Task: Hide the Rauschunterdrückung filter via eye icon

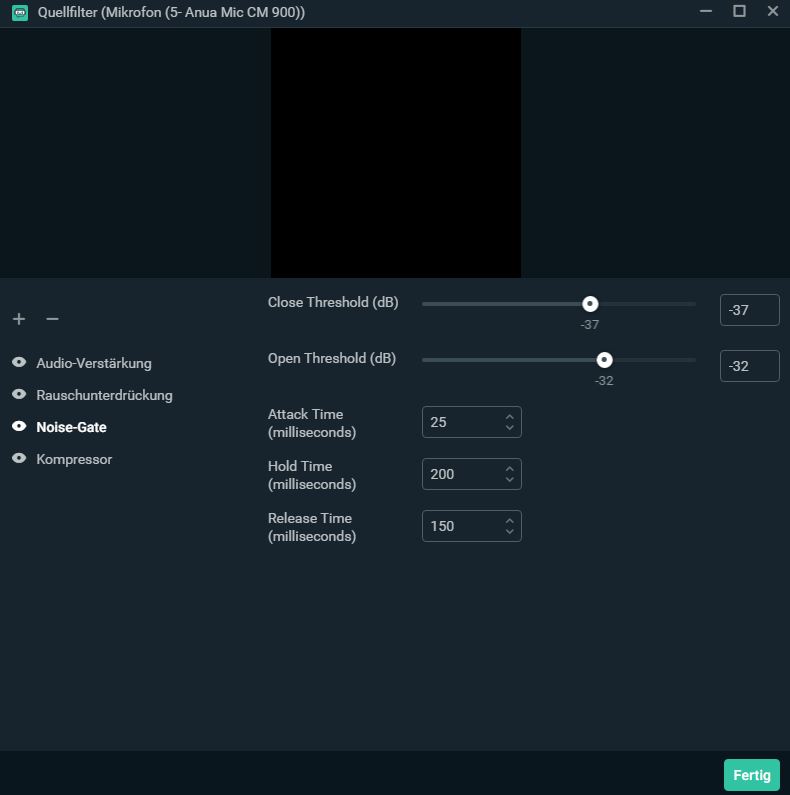Action: pos(19,395)
